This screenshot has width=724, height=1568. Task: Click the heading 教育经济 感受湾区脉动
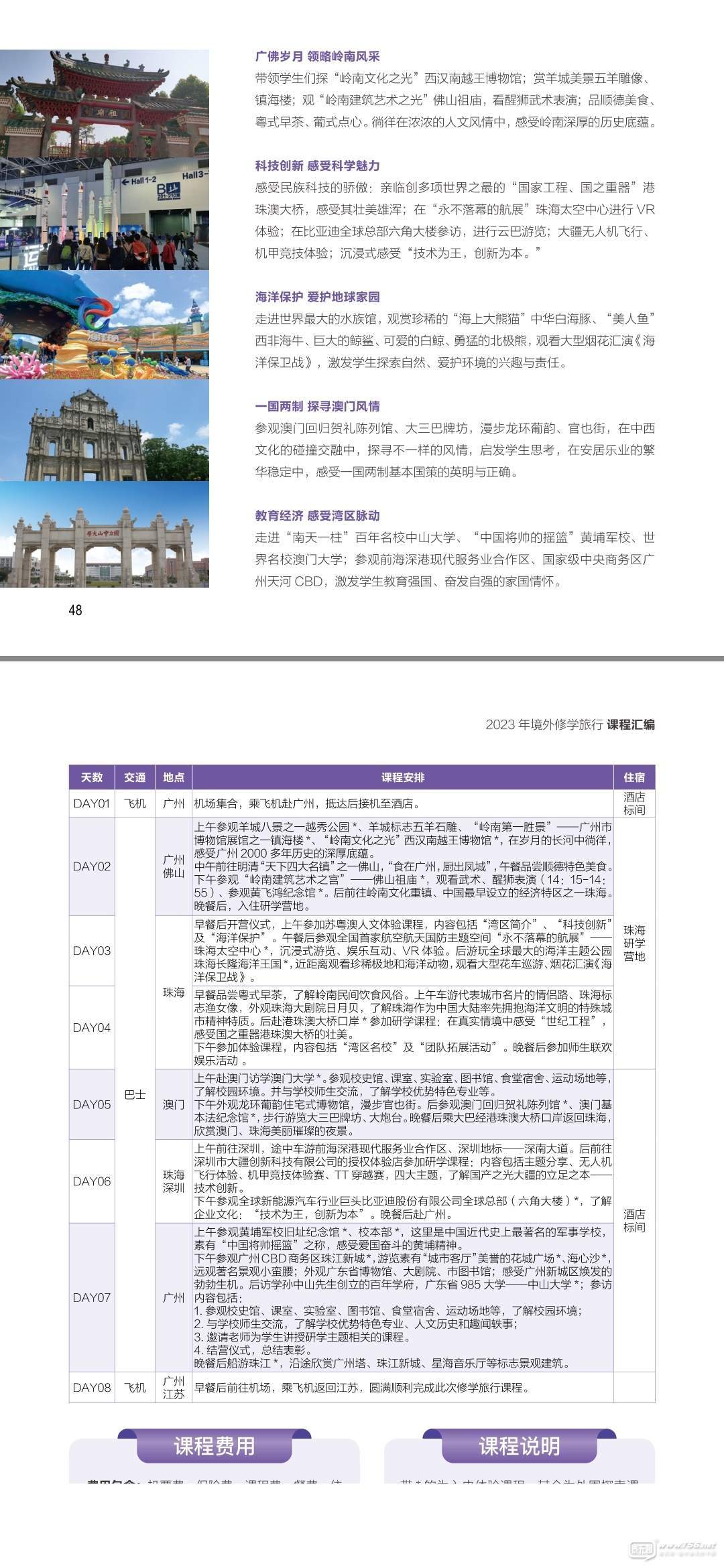[x=318, y=515]
